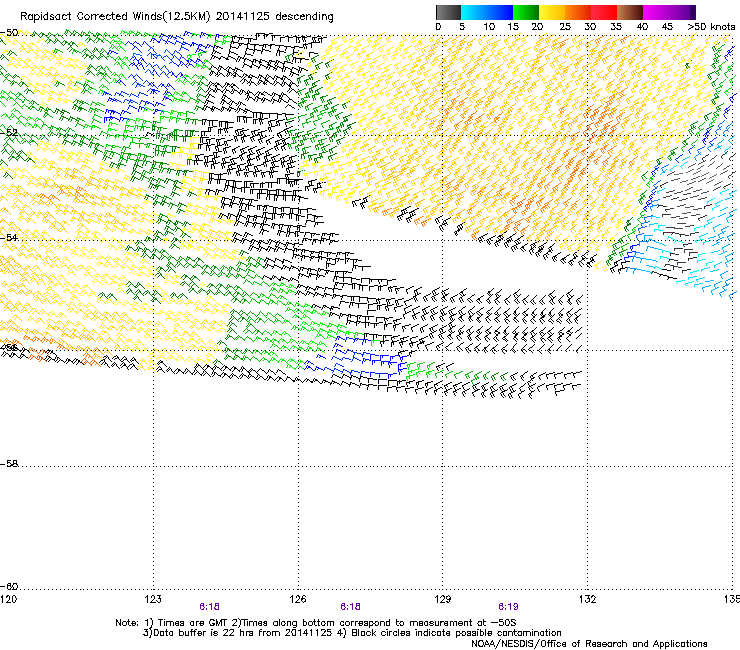Pick the orange 25–30 knots legend swatch
The width and height of the screenshot is (740, 650).
[x=578, y=12]
